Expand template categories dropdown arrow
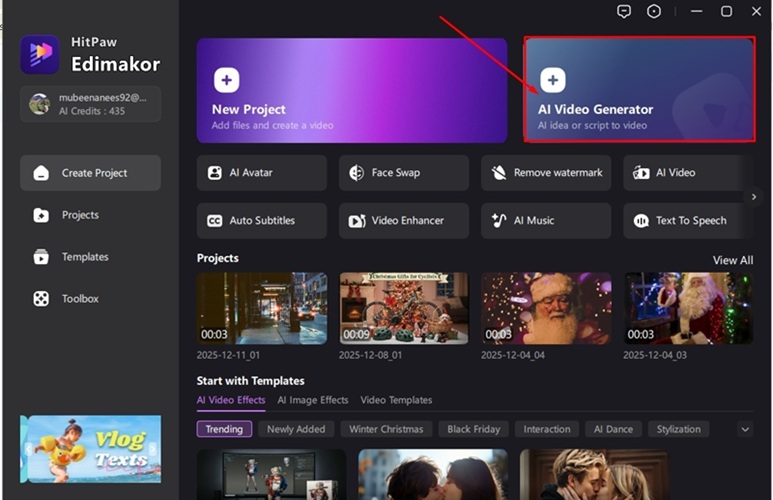The height and width of the screenshot is (500, 773). 744,429
